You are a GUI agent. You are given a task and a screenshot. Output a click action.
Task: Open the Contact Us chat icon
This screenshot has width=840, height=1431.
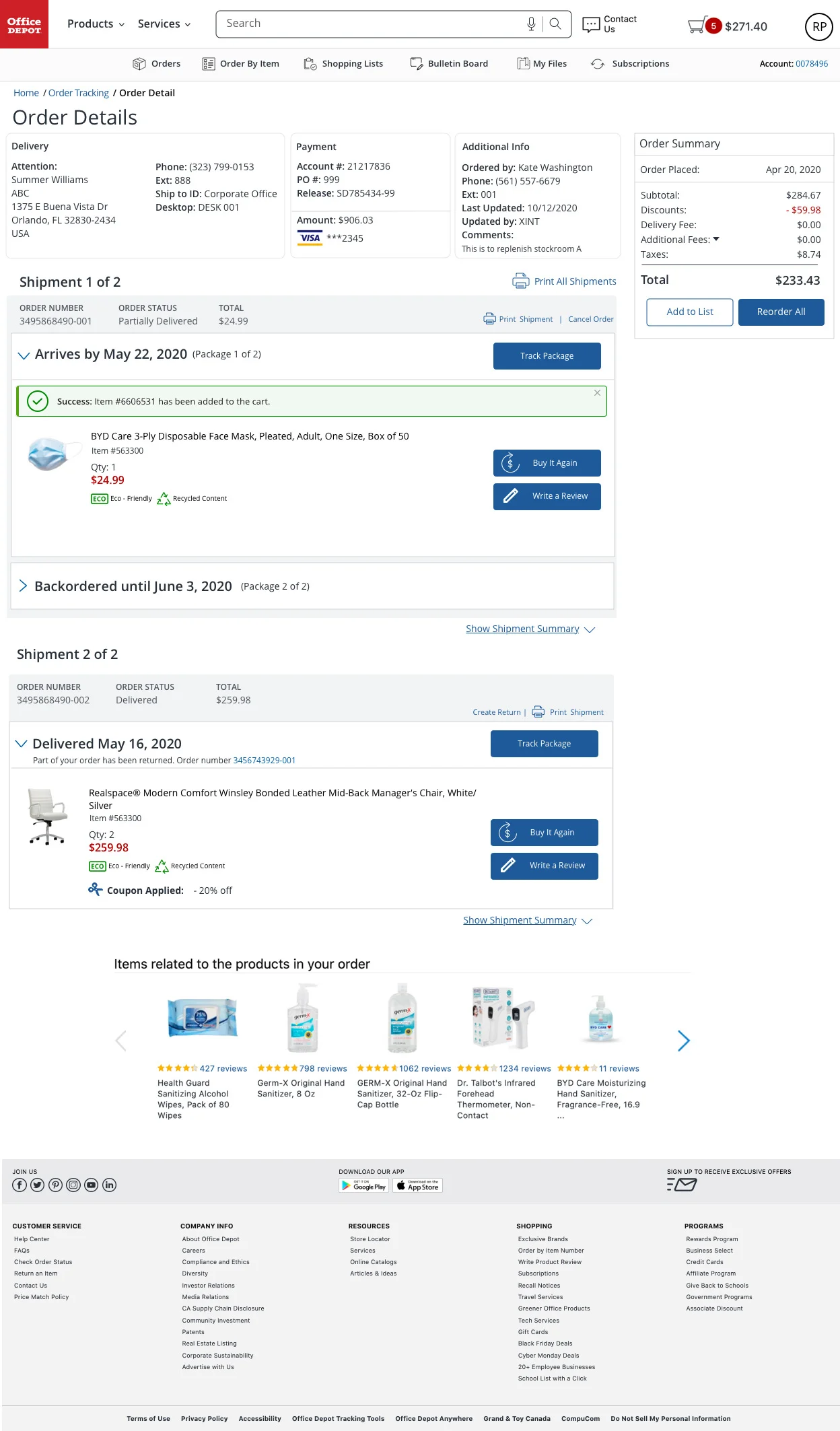point(591,25)
